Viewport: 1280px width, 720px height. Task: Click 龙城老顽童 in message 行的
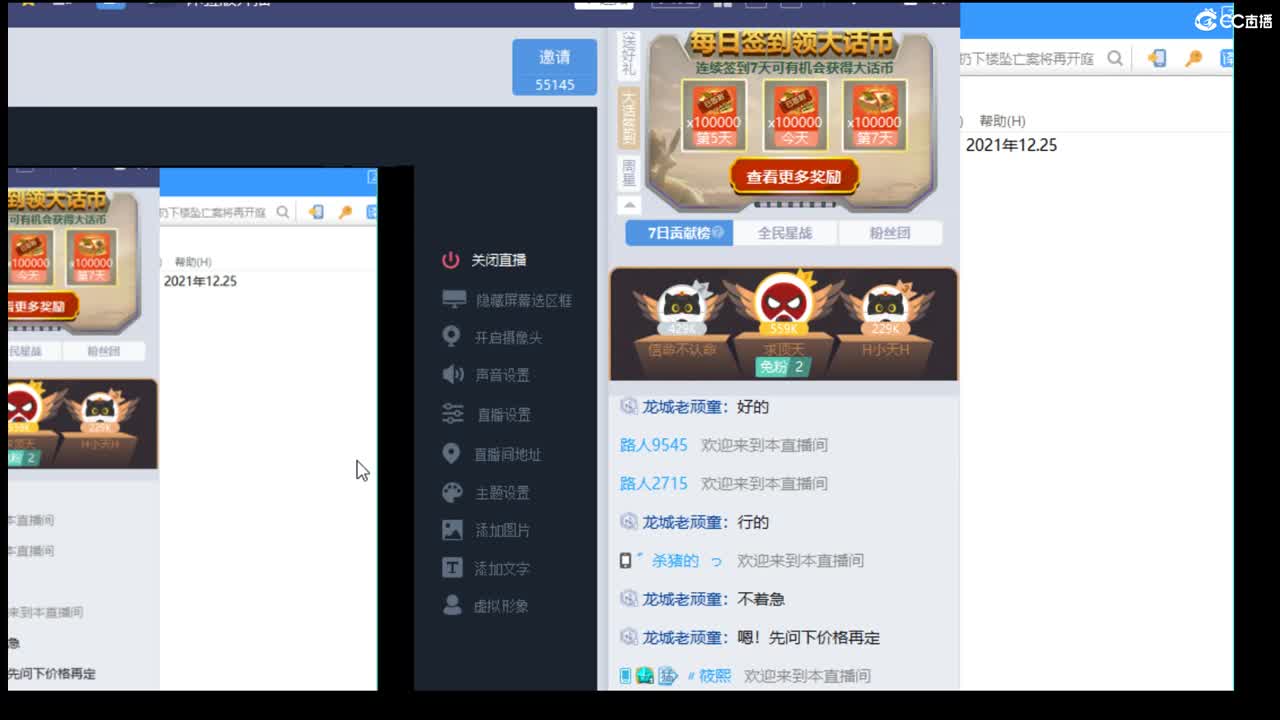(682, 522)
